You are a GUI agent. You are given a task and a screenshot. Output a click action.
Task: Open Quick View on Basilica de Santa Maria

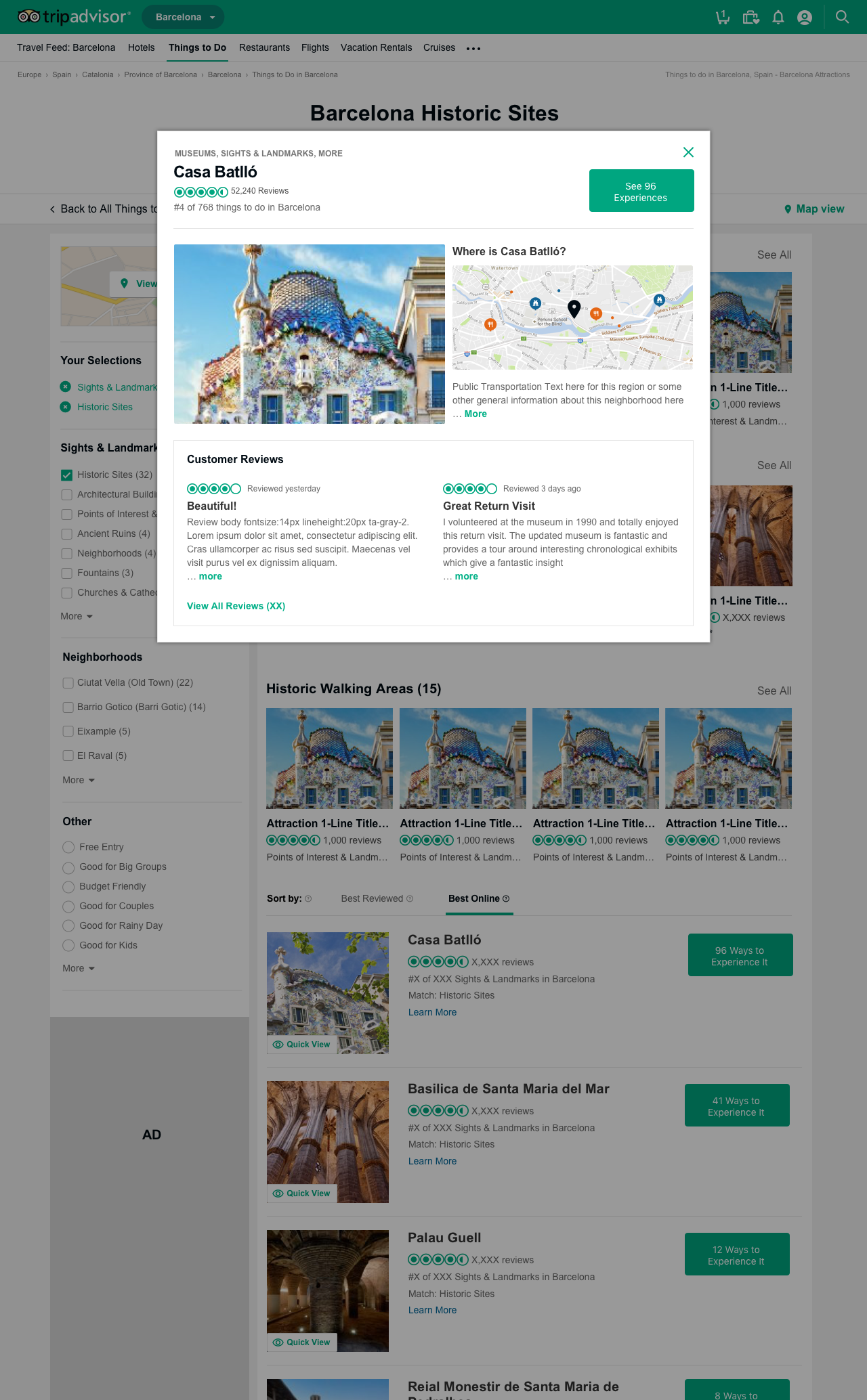301,1194
